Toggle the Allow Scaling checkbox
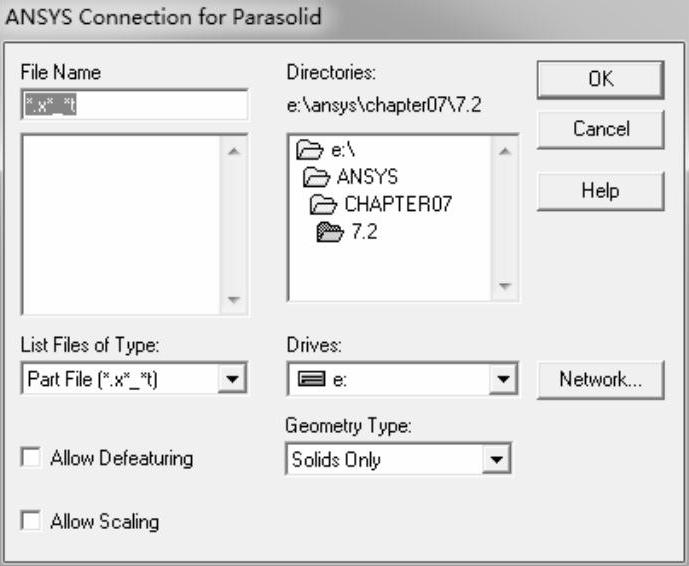 pos(32,521)
